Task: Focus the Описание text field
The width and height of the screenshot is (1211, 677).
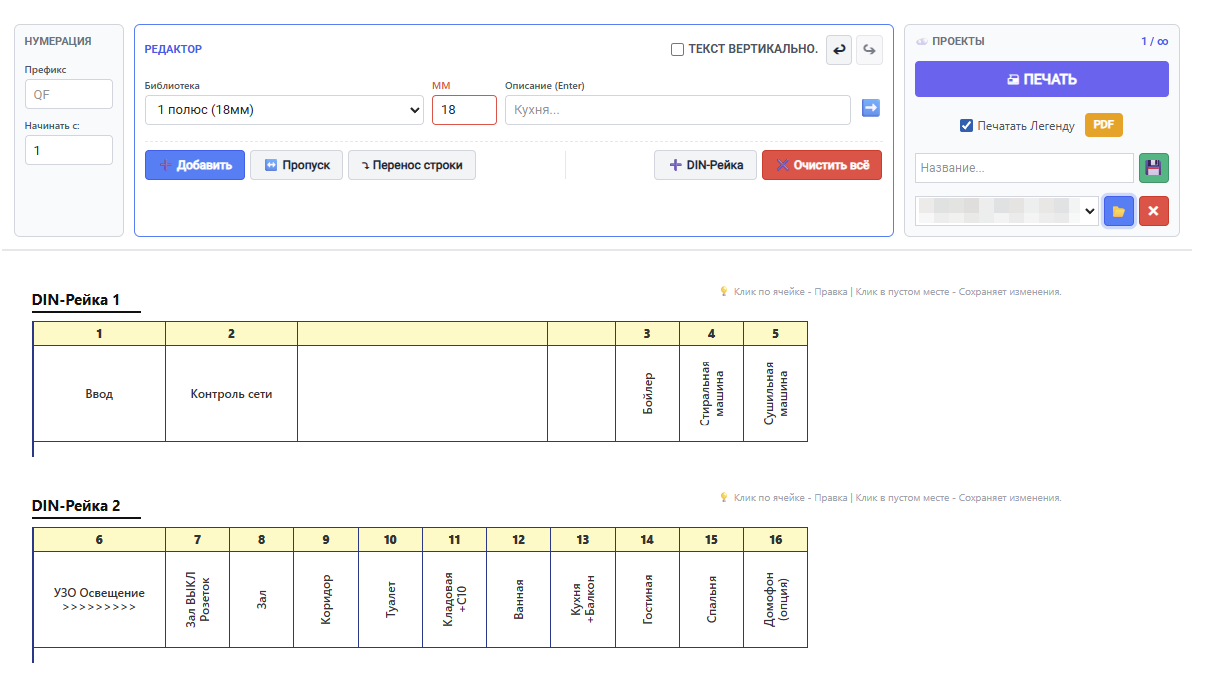Action: (677, 110)
